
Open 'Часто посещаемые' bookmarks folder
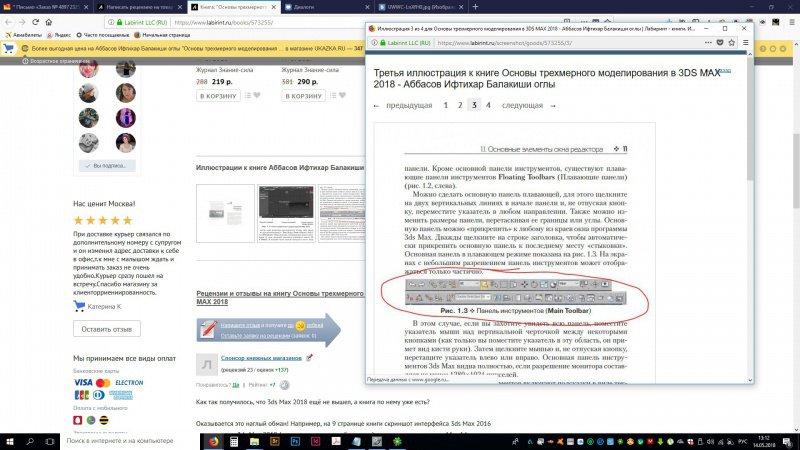pos(103,35)
